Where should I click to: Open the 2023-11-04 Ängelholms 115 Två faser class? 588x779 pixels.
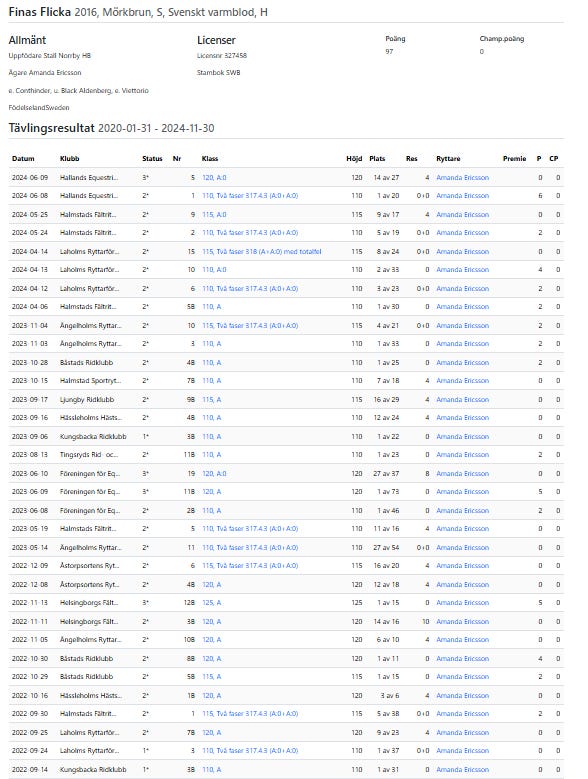pos(250,325)
